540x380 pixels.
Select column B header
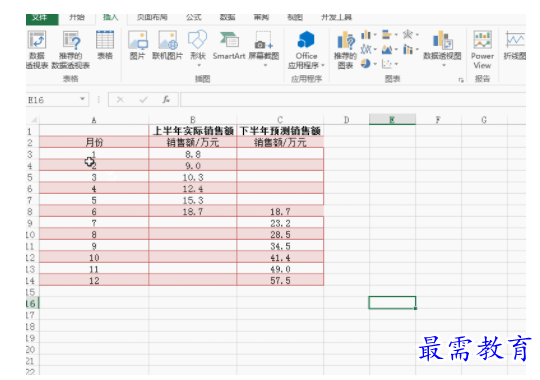pos(193,120)
